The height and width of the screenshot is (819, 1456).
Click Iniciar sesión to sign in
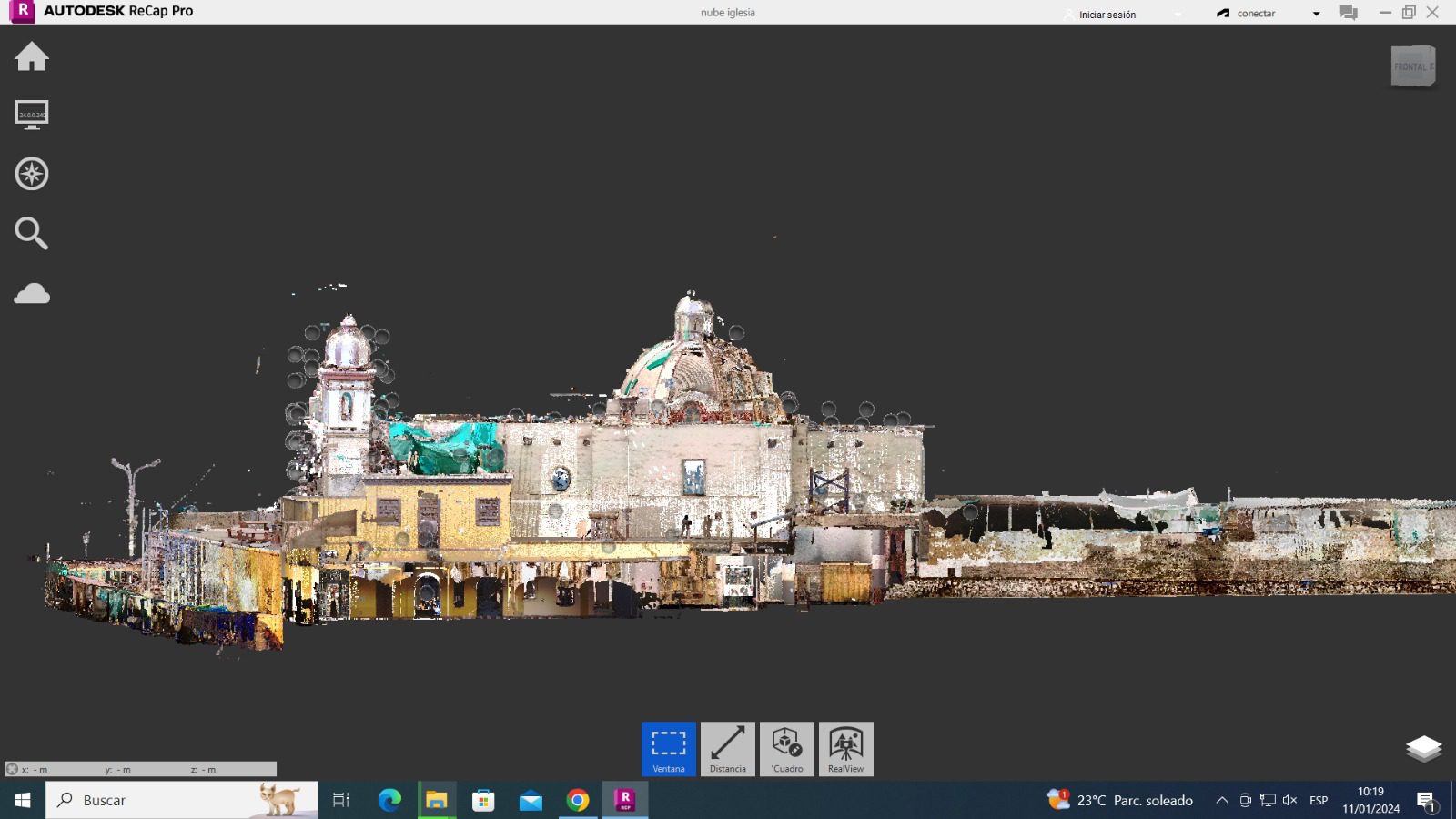click(1107, 15)
